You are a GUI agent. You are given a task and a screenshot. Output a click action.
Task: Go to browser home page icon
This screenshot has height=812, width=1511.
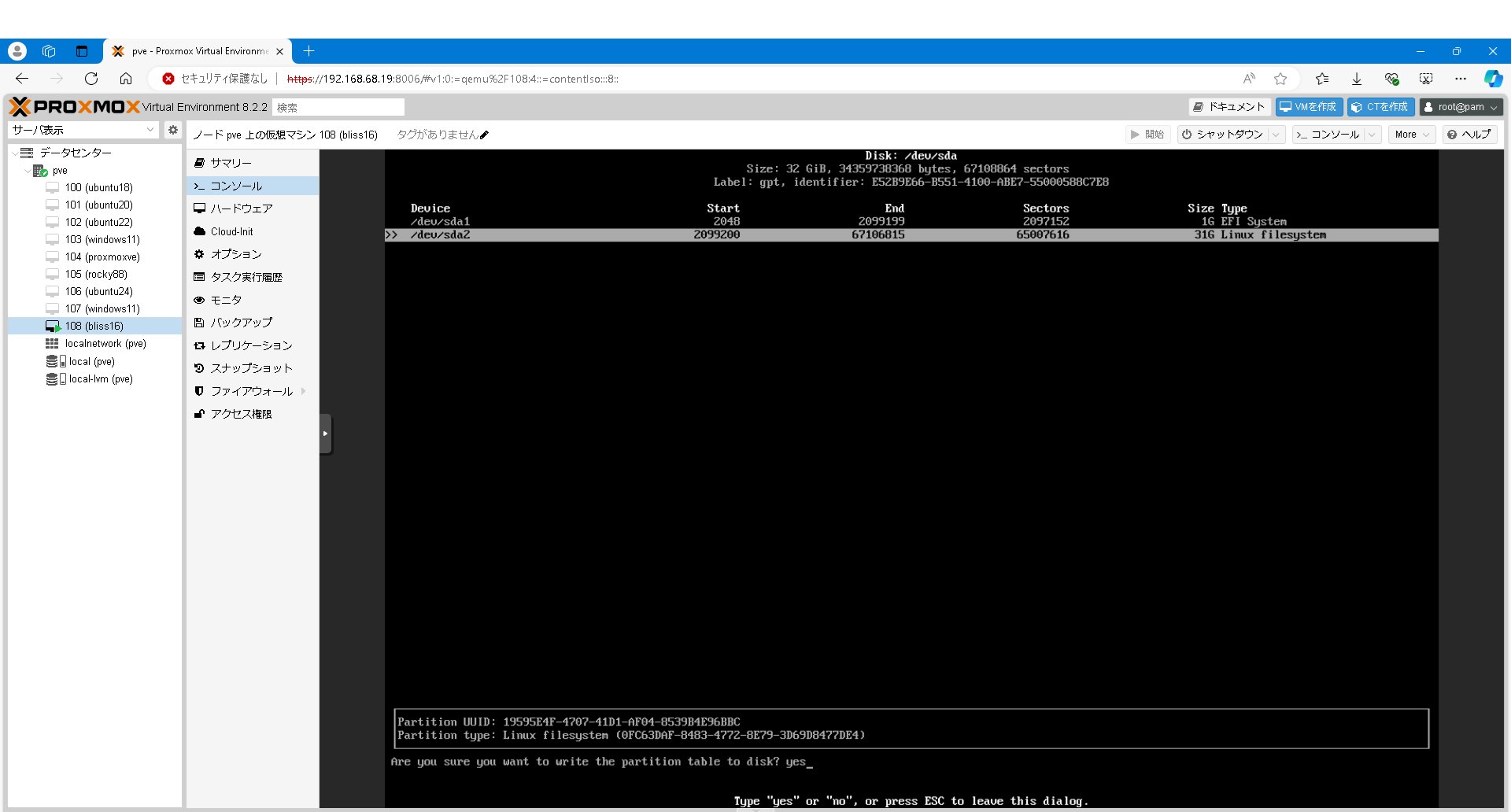[126, 79]
